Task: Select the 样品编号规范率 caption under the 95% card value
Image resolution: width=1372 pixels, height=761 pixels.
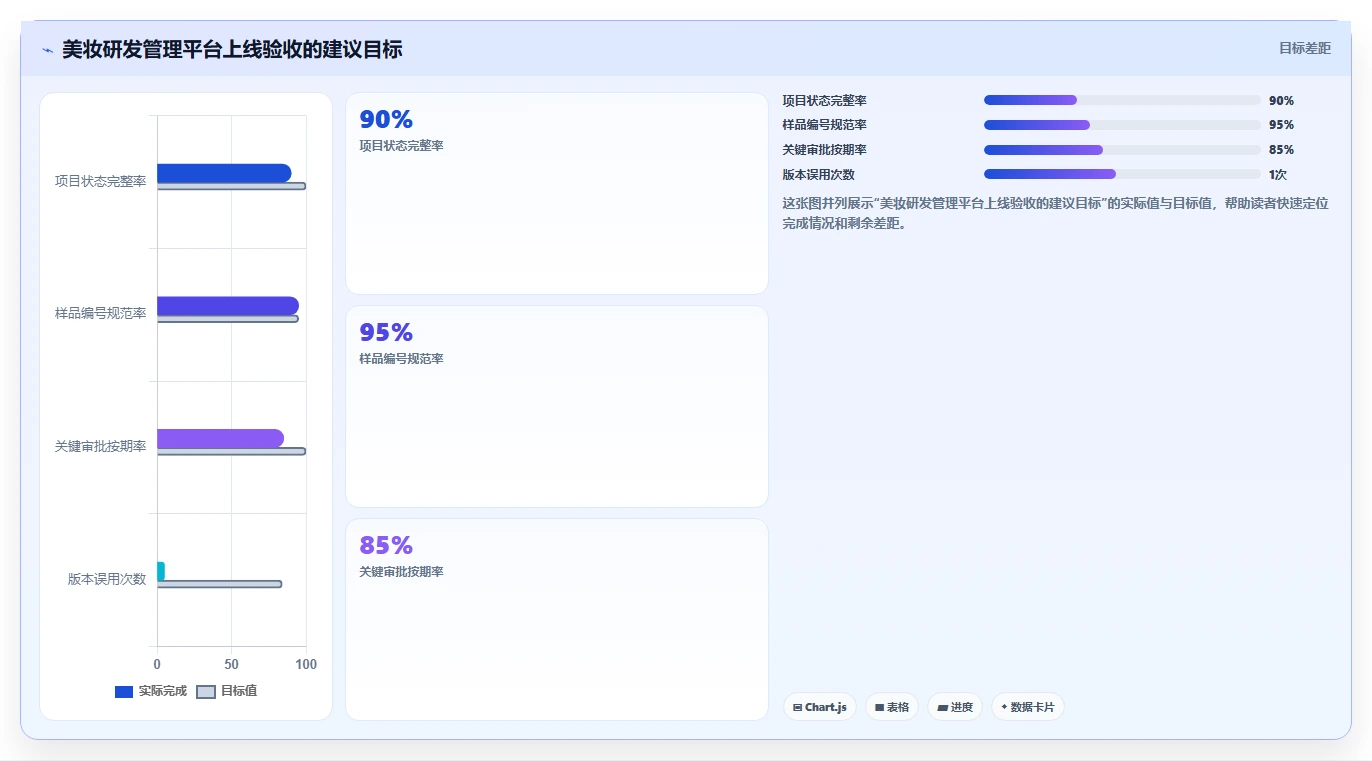Action: [401, 359]
